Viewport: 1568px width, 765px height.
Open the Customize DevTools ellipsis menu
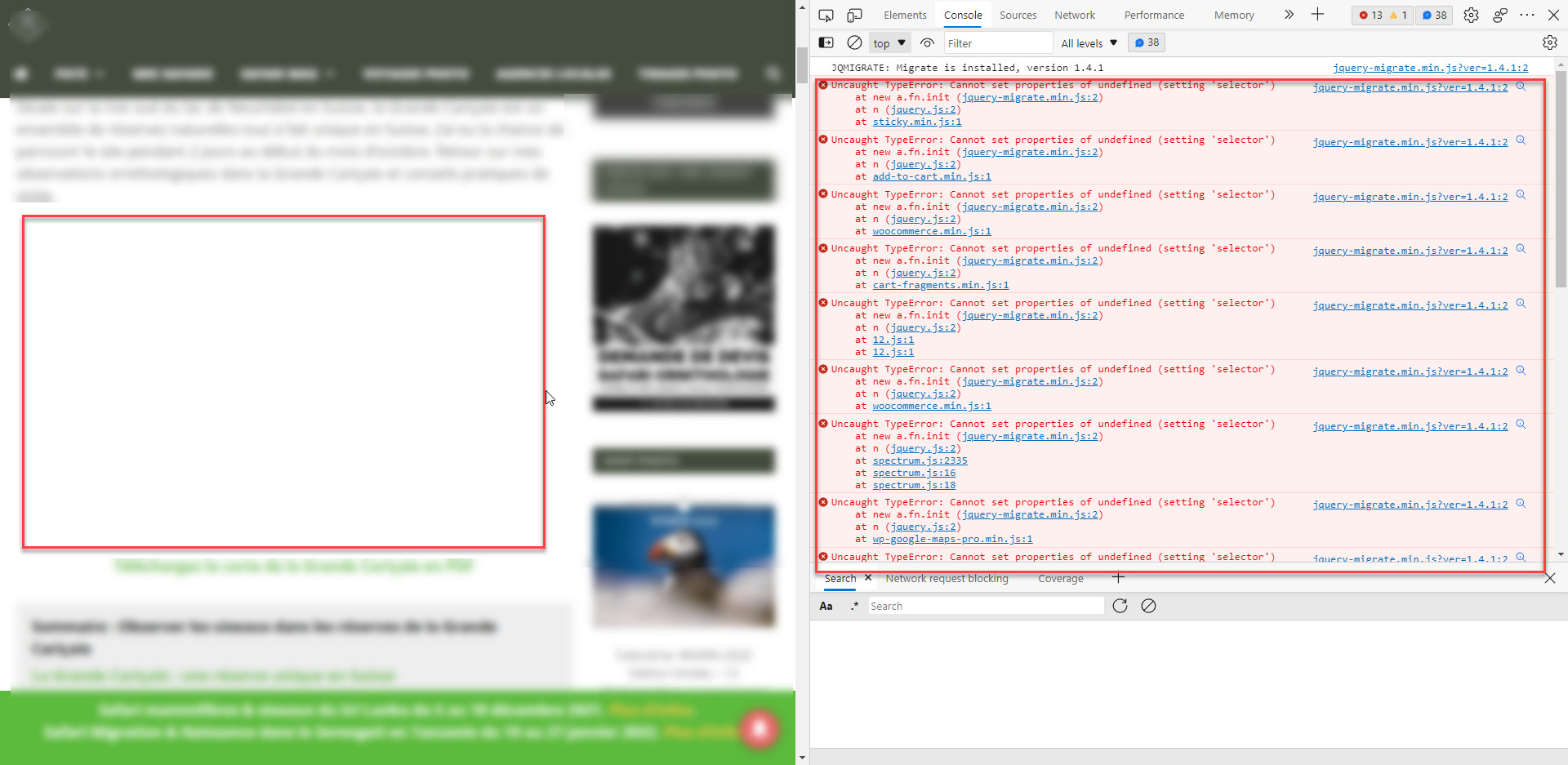point(1527,15)
